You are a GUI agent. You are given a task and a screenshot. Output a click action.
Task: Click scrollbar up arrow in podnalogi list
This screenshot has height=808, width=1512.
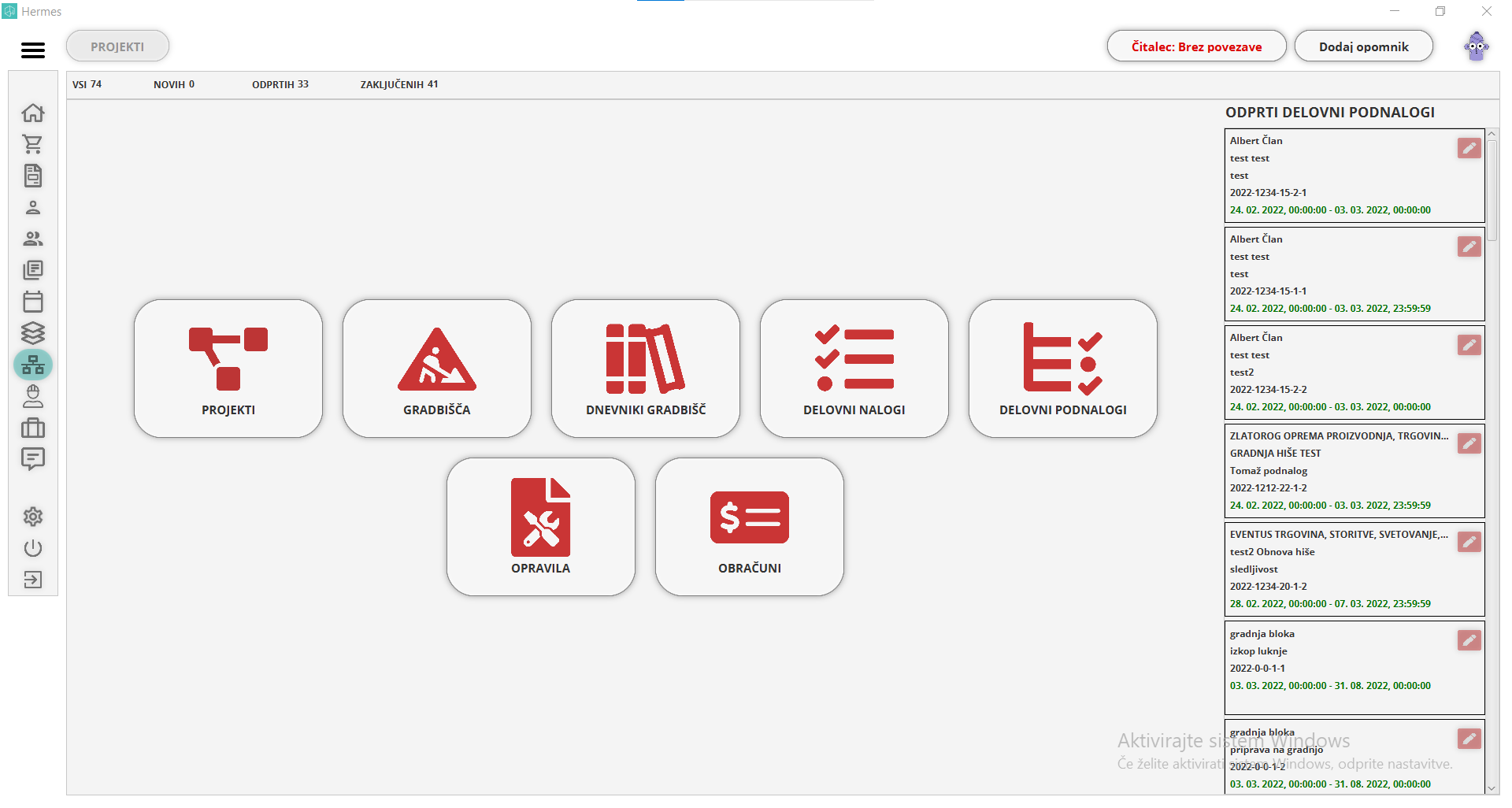(x=1492, y=135)
